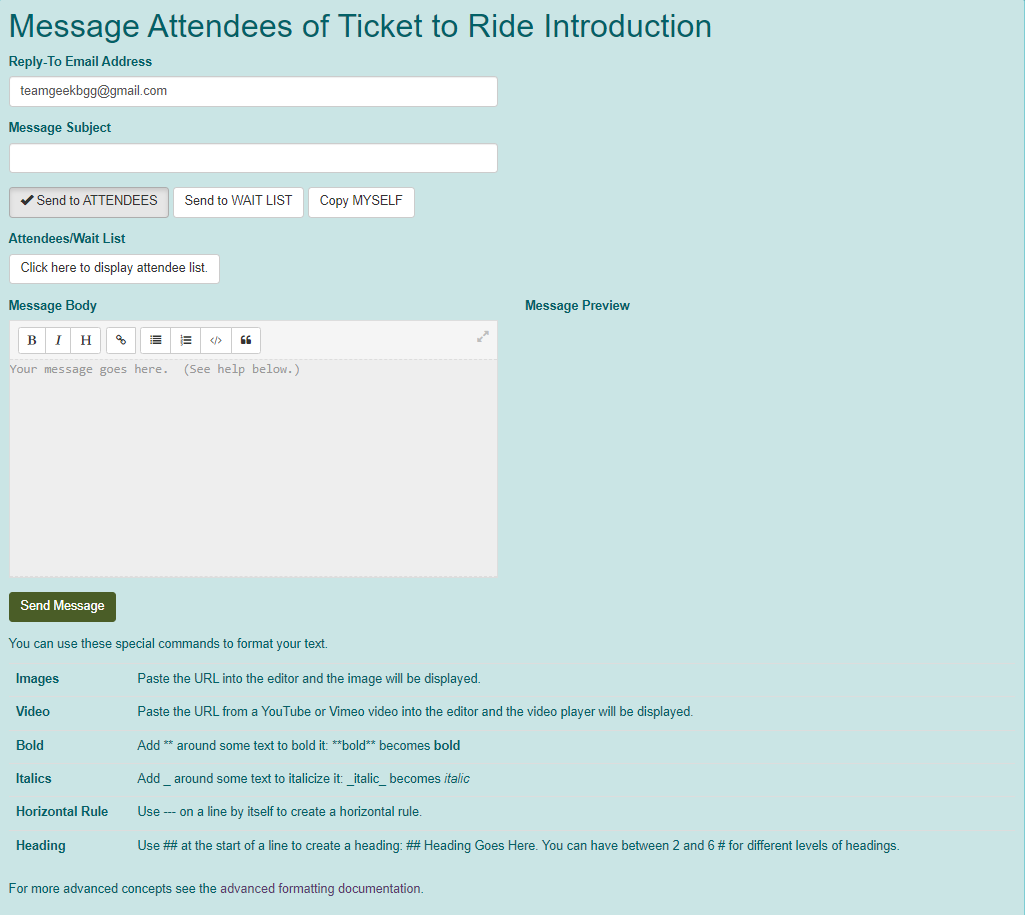1025x915 pixels.
Task: Click here to display attendee list
Action: click(114, 269)
